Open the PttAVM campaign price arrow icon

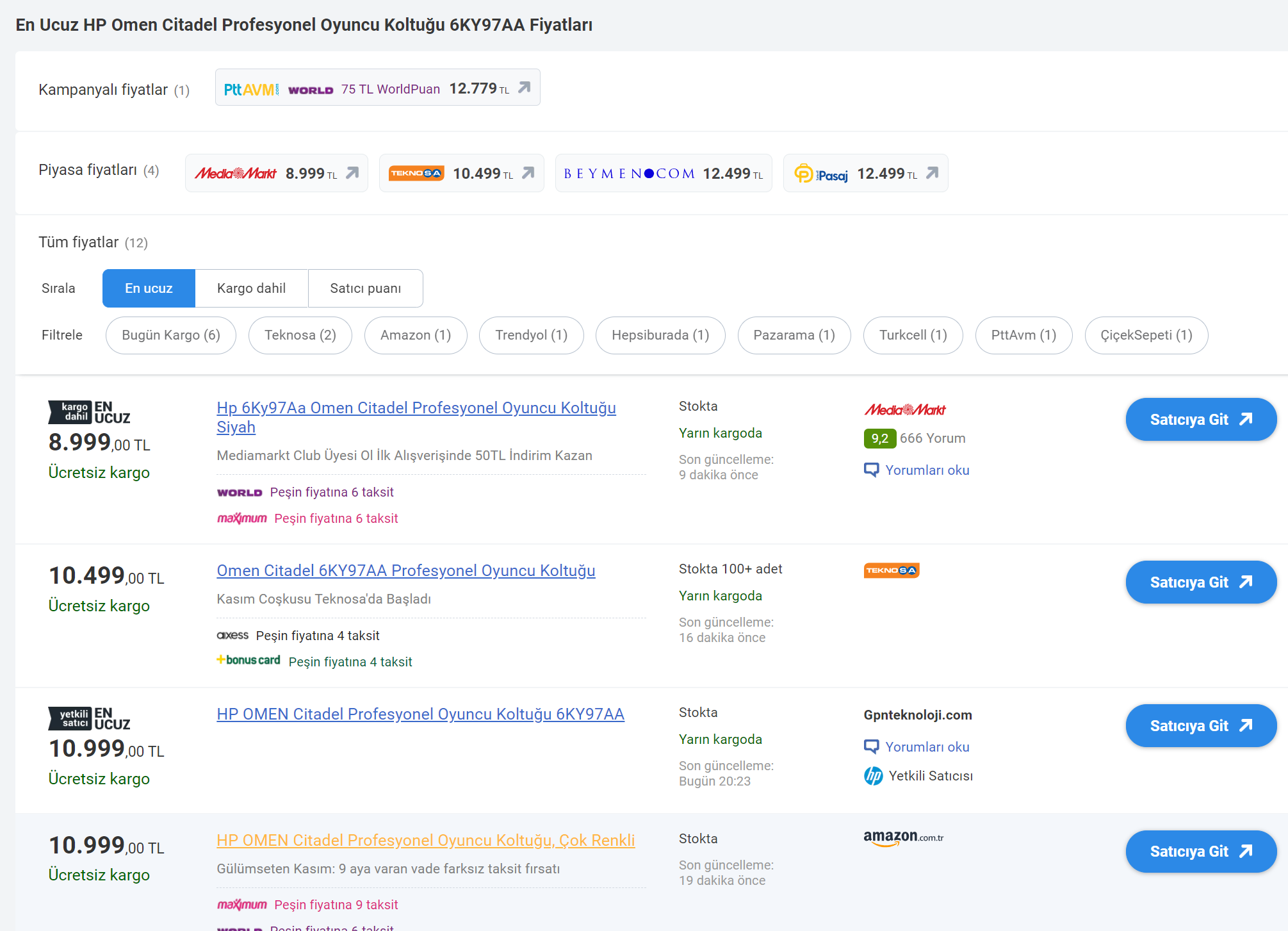525,88
